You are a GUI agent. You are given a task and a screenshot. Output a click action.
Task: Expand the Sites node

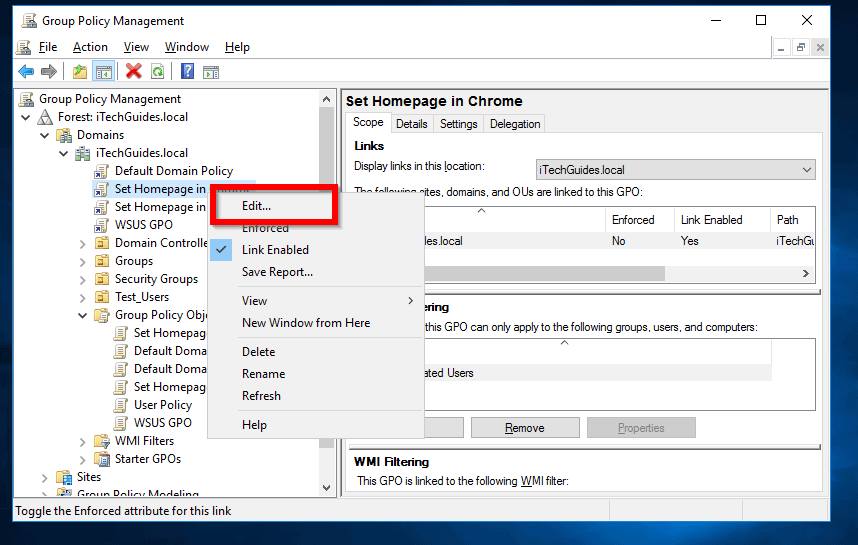[44, 478]
